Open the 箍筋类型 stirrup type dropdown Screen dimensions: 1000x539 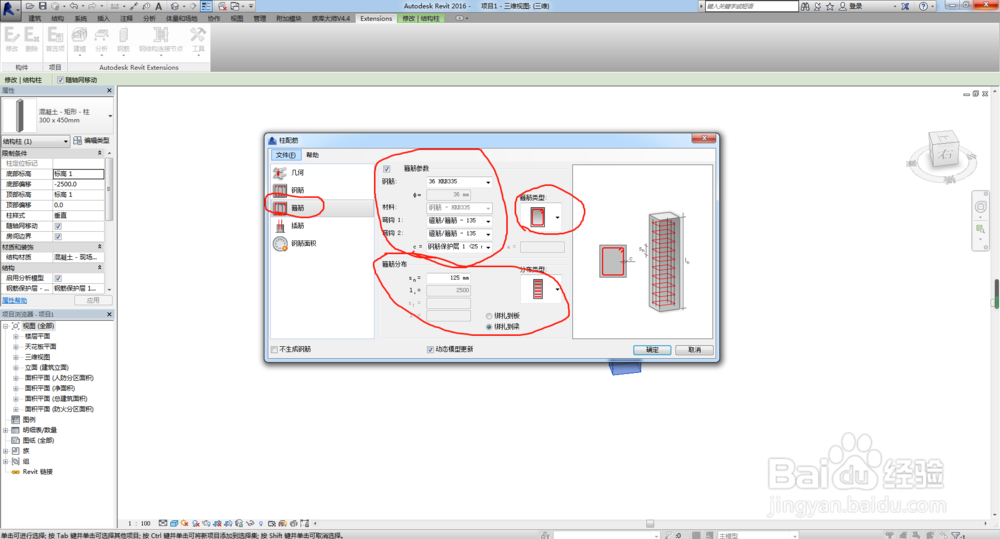tap(557, 218)
